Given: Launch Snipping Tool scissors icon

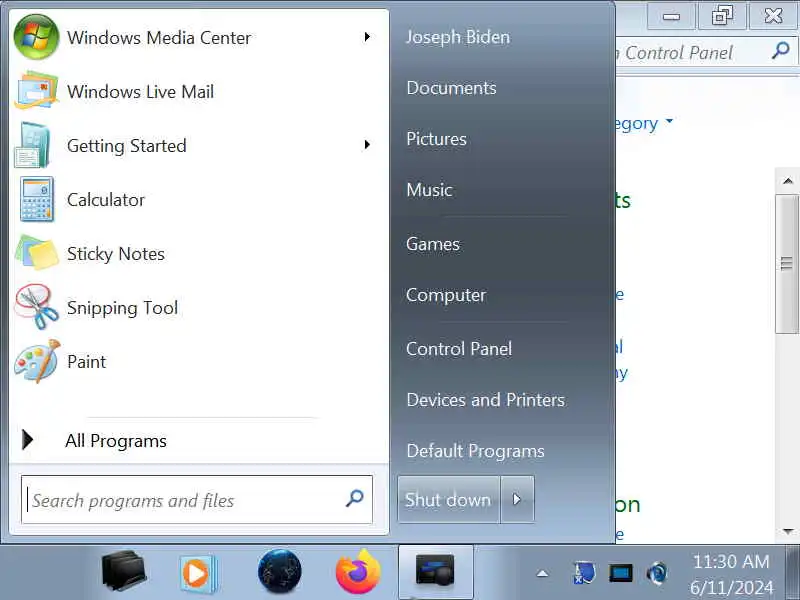Looking at the screenshot, I should [36, 306].
